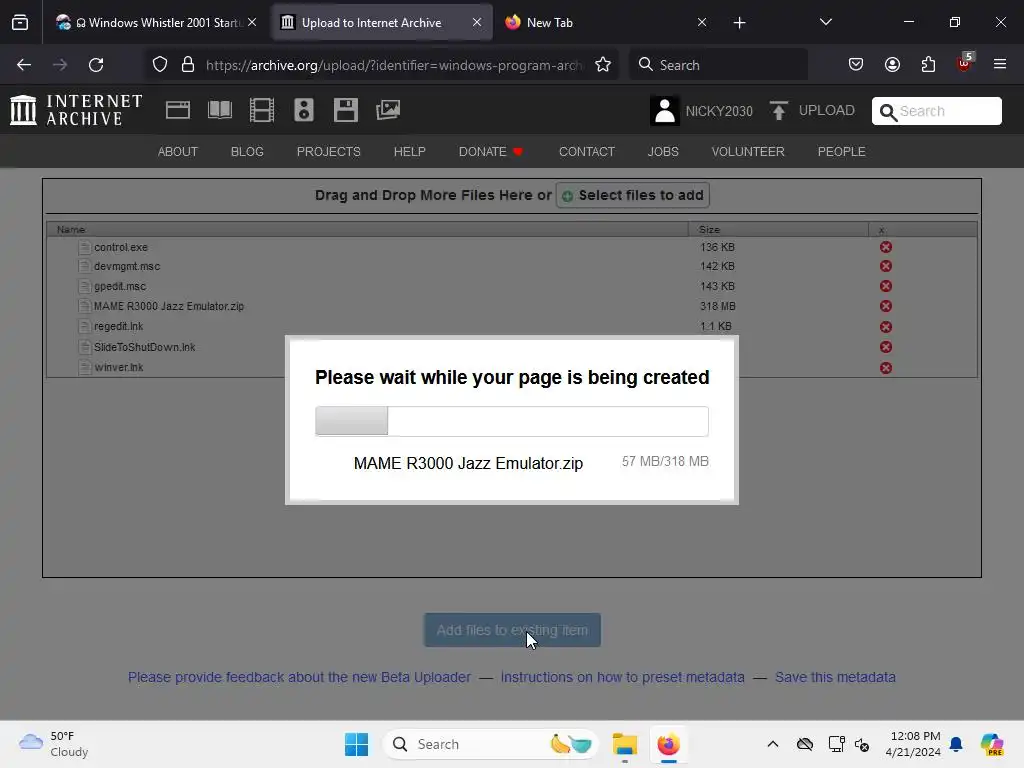Remove devmgmt.msc with its red X

click(x=886, y=266)
